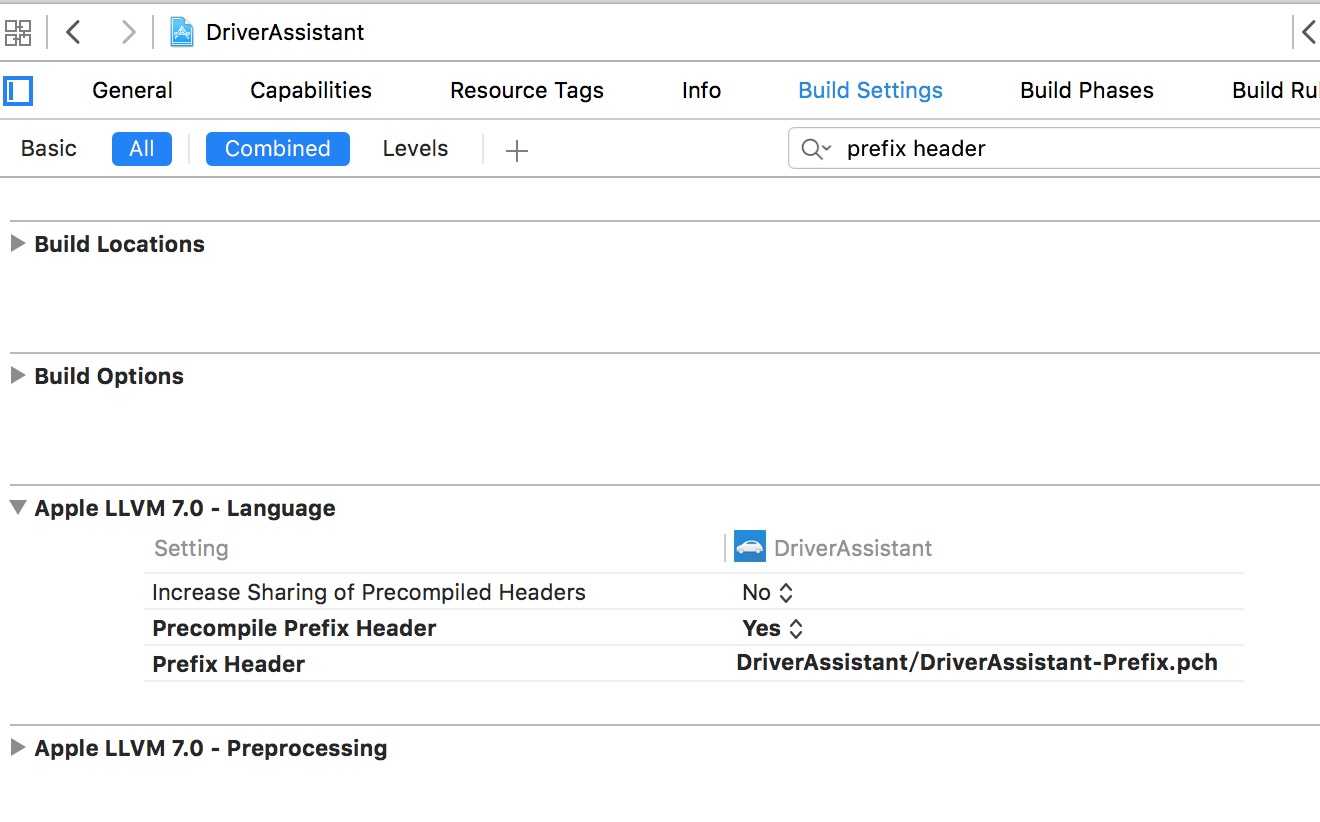Open the Increase Sharing No value popup
The width and height of the screenshot is (1320, 822).
768,592
